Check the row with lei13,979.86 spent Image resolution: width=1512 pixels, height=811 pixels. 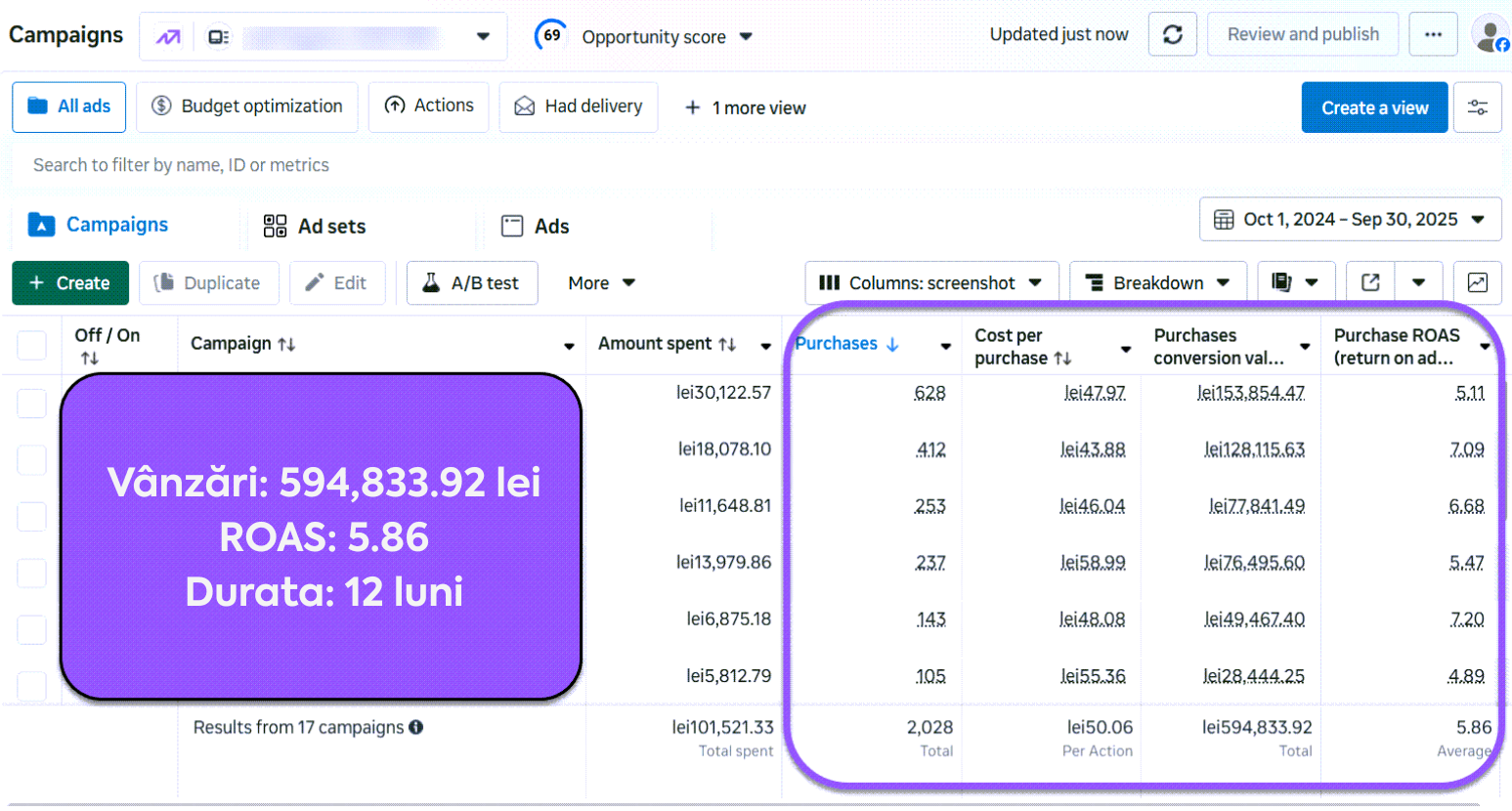(31, 574)
